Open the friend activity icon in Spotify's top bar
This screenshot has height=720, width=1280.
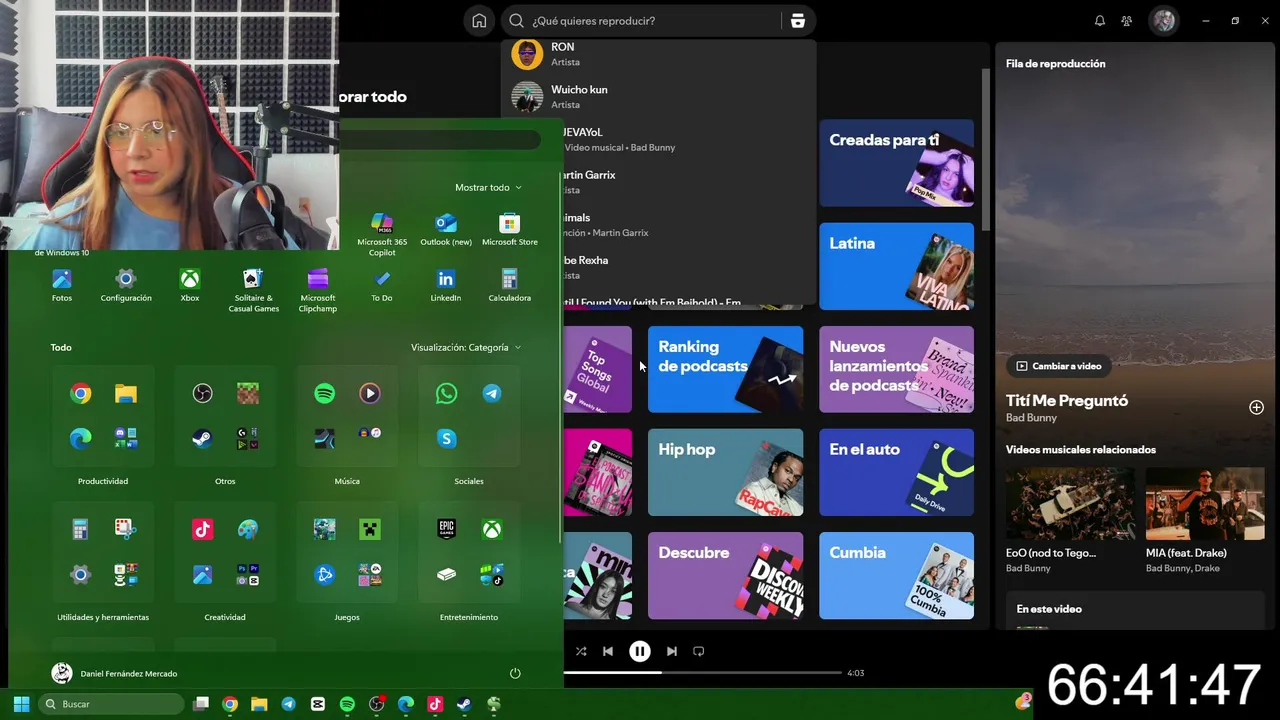1127,21
